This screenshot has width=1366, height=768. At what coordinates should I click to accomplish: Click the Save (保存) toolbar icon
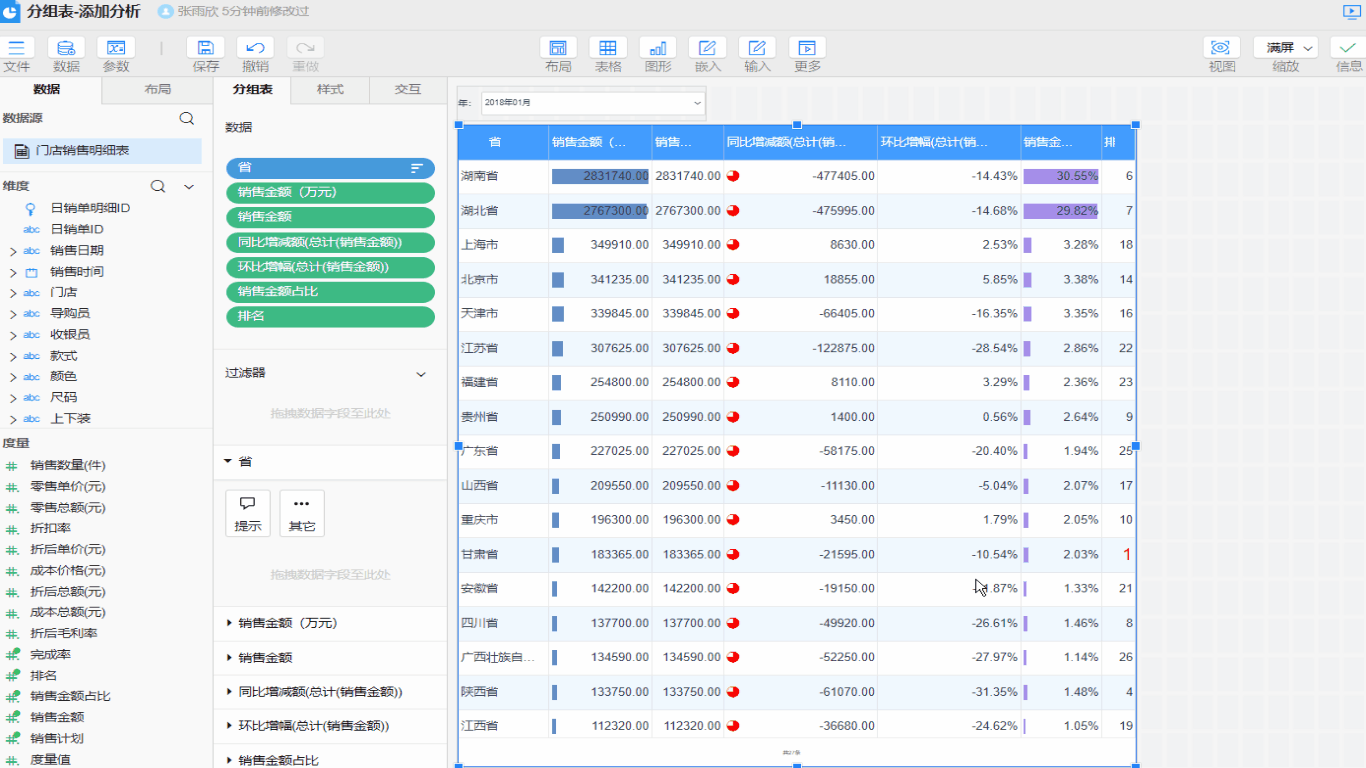pos(205,48)
